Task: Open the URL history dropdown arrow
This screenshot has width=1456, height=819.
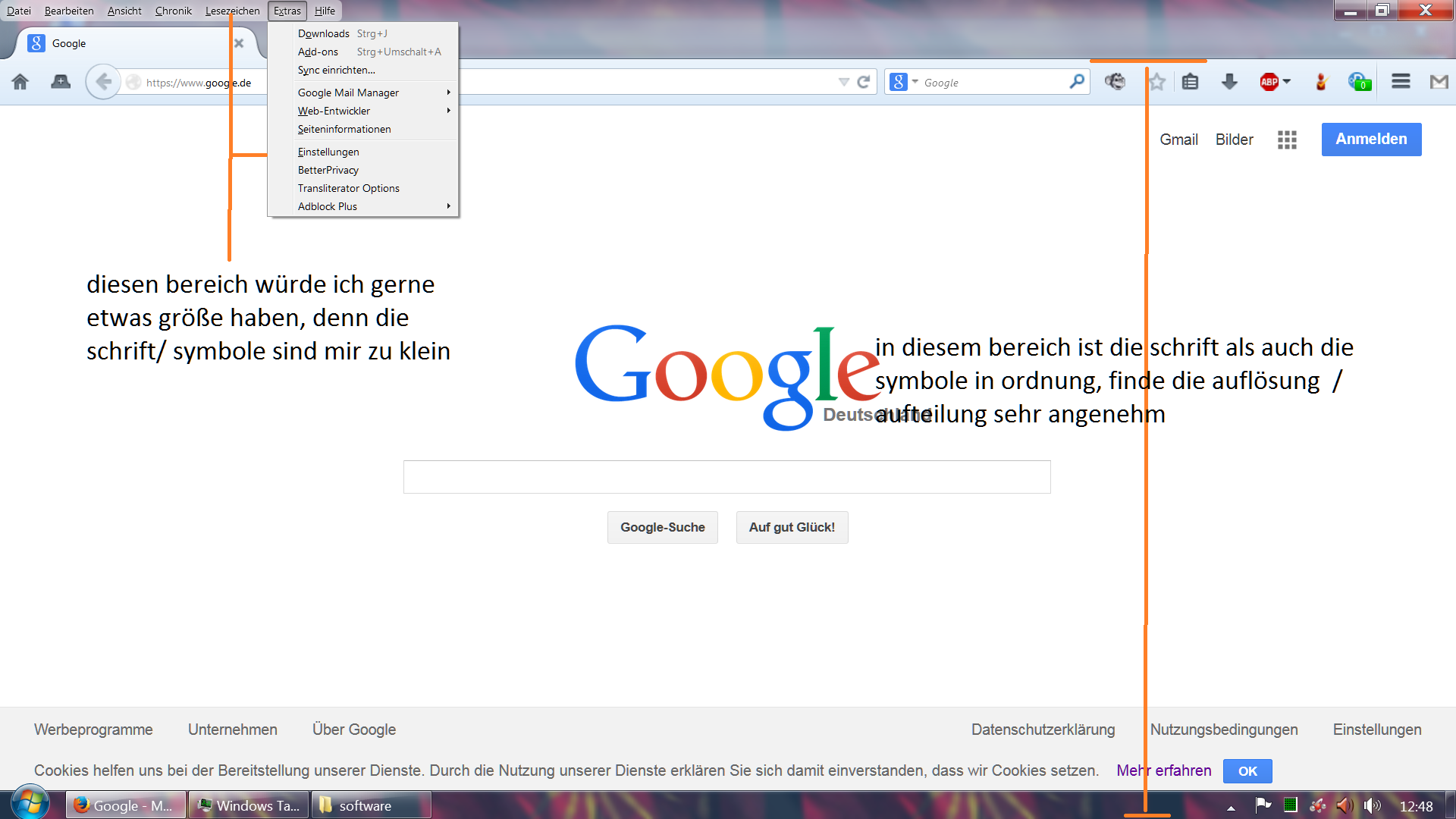Action: coord(843,82)
